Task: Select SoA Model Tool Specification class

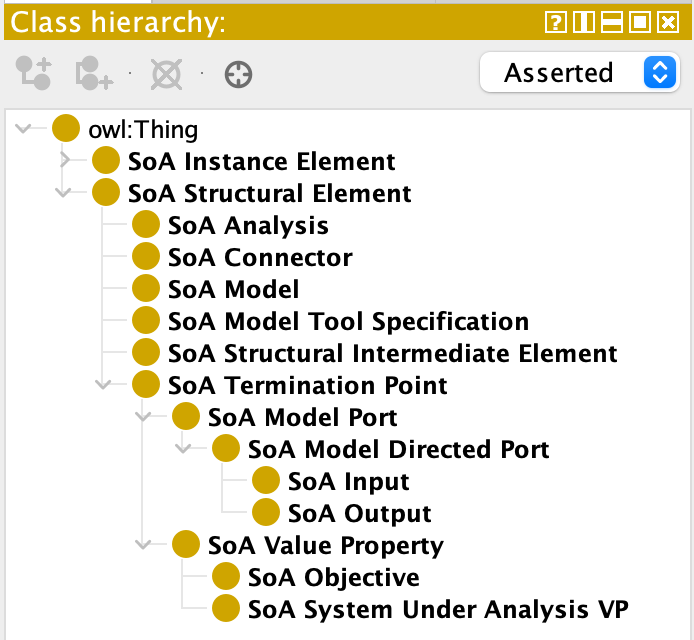Action: coord(348,321)
